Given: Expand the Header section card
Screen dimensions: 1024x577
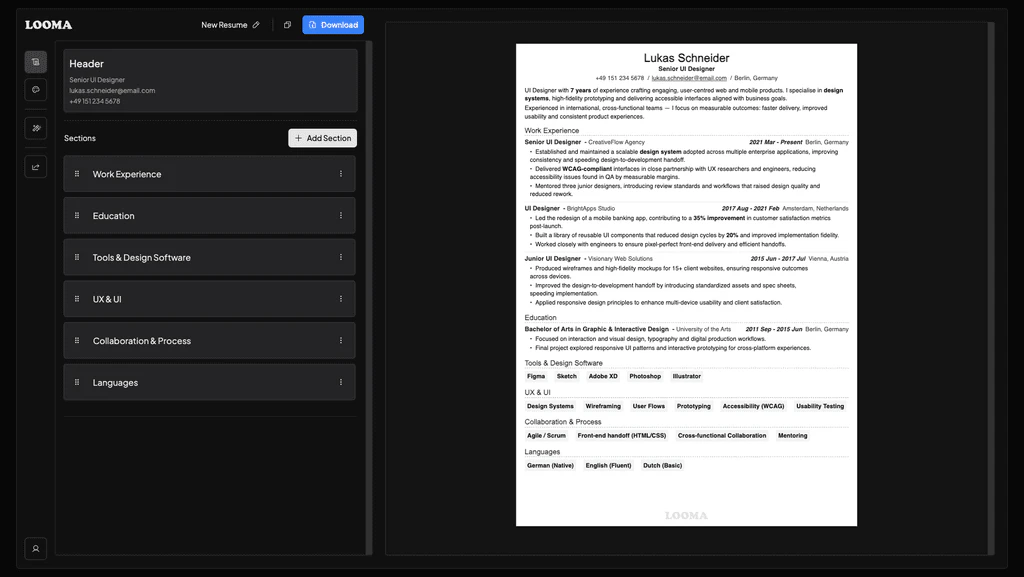Looking at the screenshot, I should 209,80.
